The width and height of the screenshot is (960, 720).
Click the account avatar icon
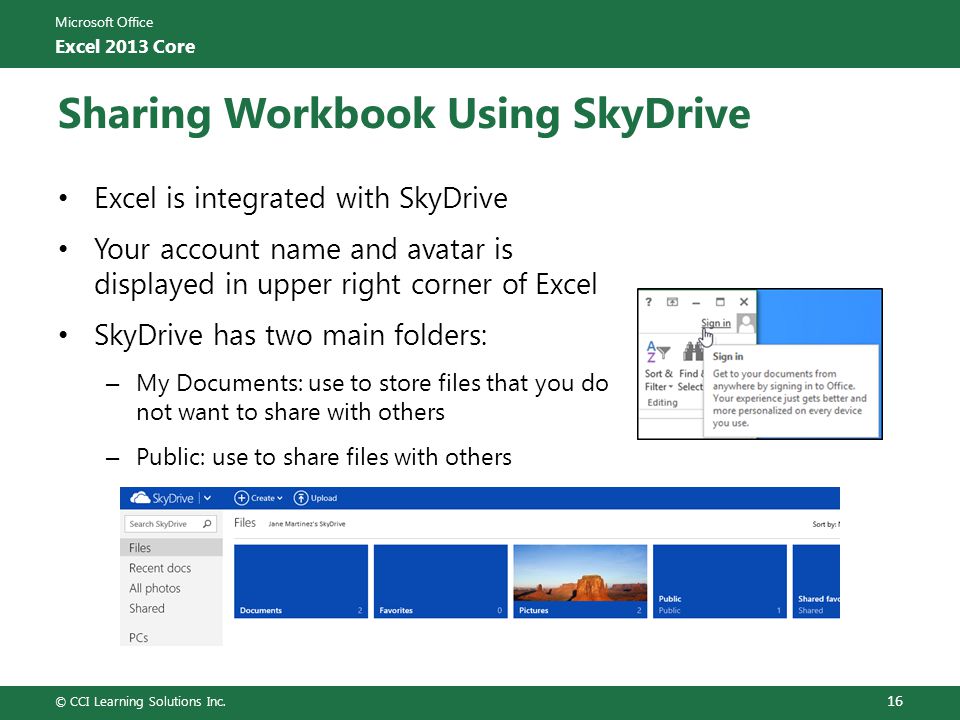coord(746,323)
